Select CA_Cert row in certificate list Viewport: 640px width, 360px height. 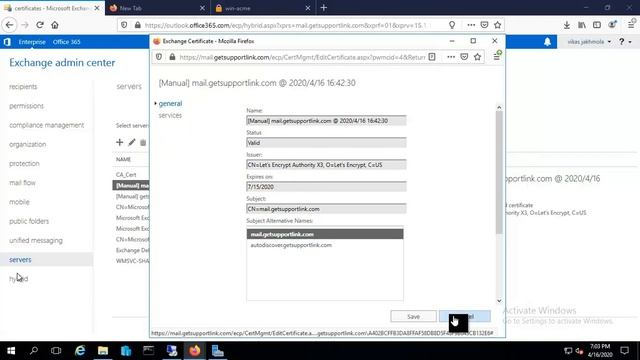click(x=131, y=174)
